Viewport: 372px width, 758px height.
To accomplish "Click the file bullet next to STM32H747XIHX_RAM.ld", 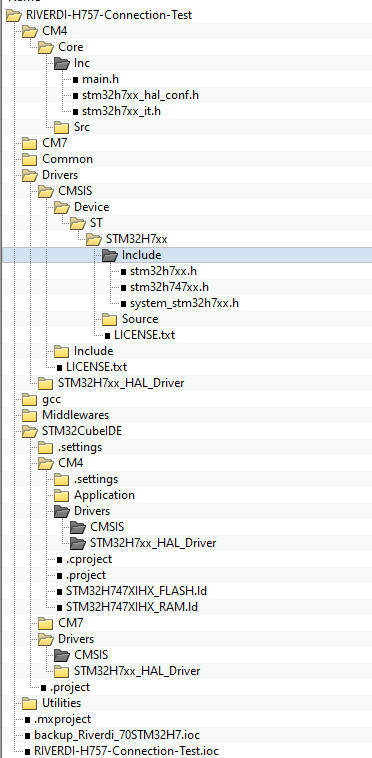I will pos(59,607).
